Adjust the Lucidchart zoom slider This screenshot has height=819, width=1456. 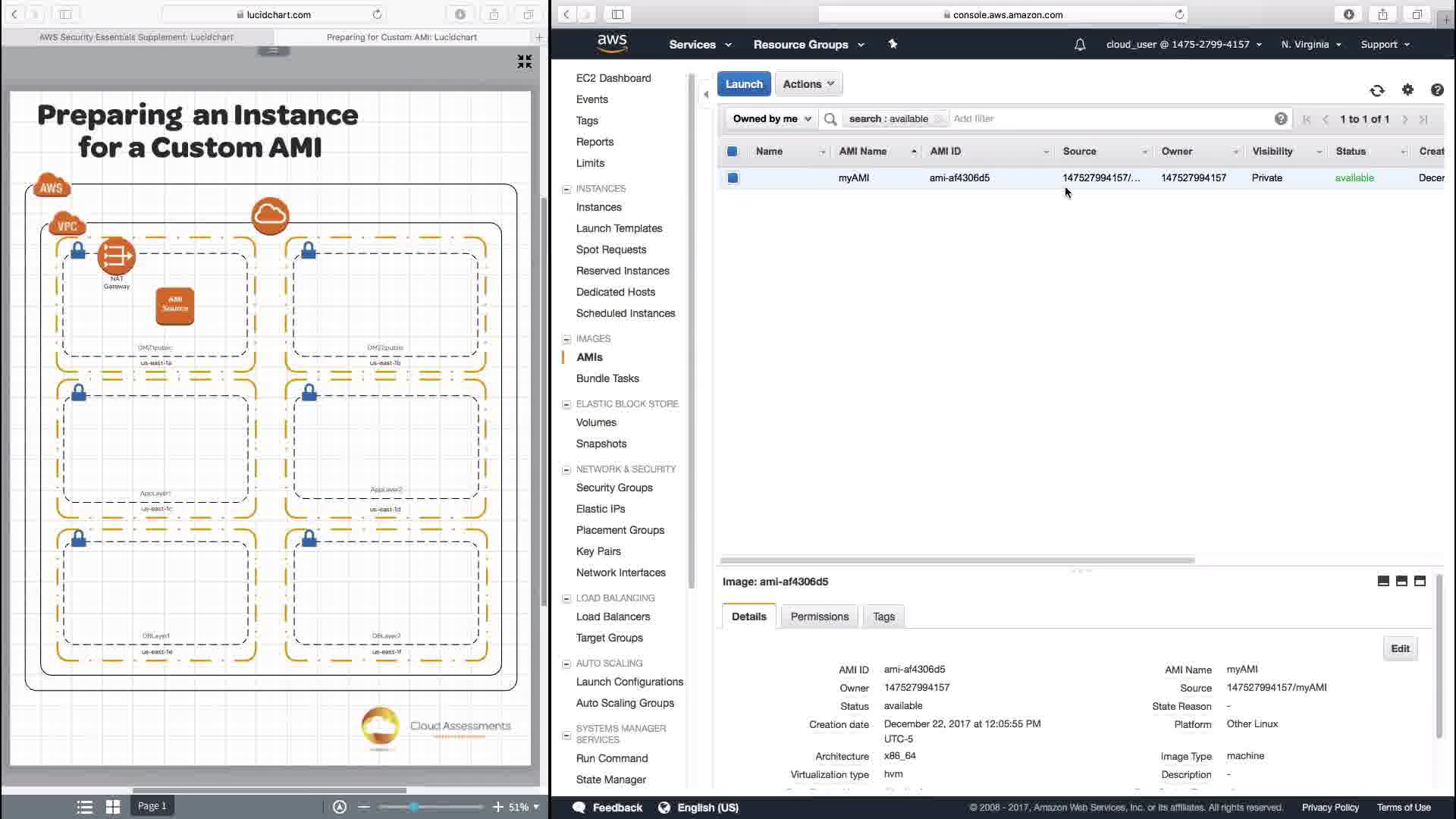[414, 807]
